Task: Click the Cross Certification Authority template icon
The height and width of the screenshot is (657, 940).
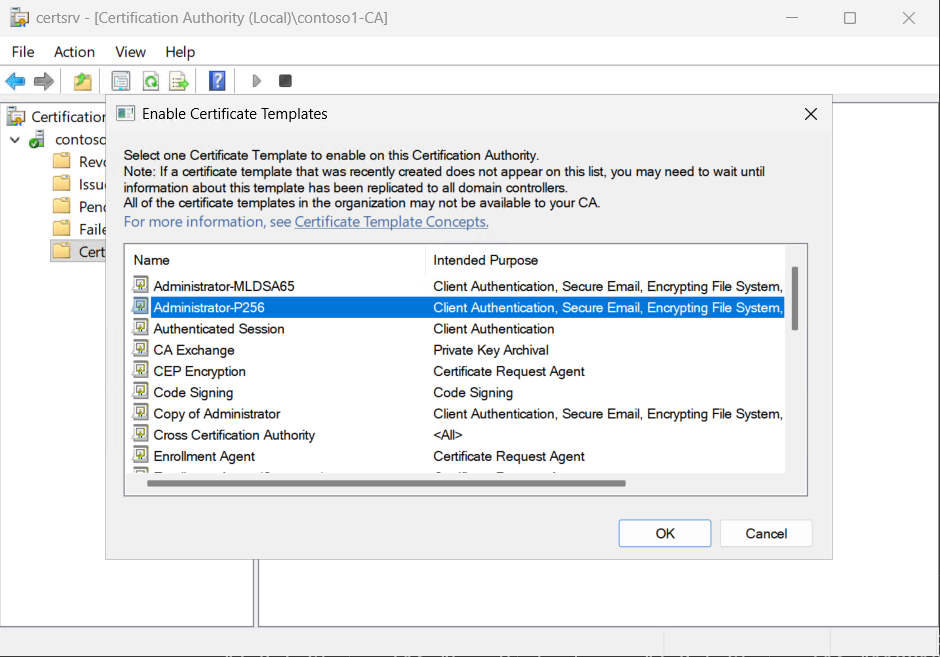Action: [x=140, y=433]
